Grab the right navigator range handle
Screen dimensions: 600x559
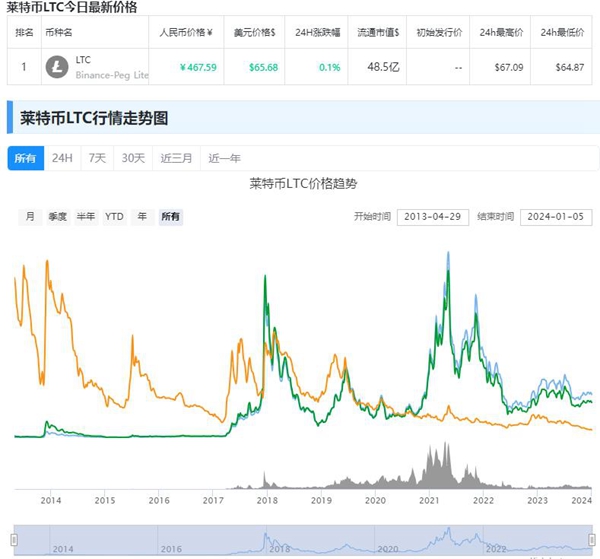pyautogui.click(x=593, y=537)
